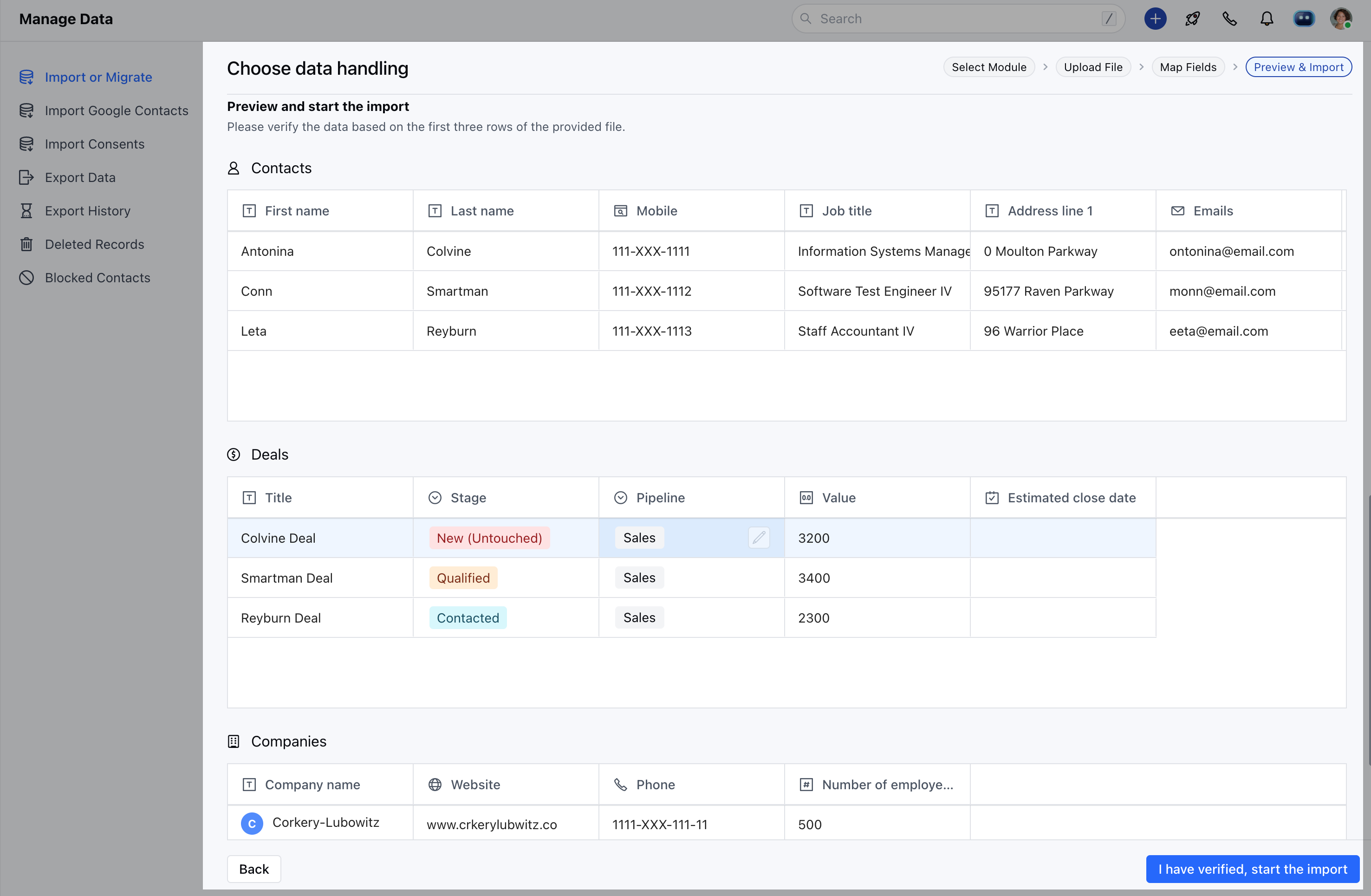Image resolution: width=1371 pixels, height=896 pixels.
Task: Switch to the Upload File step
Action: coord(1092,67)
